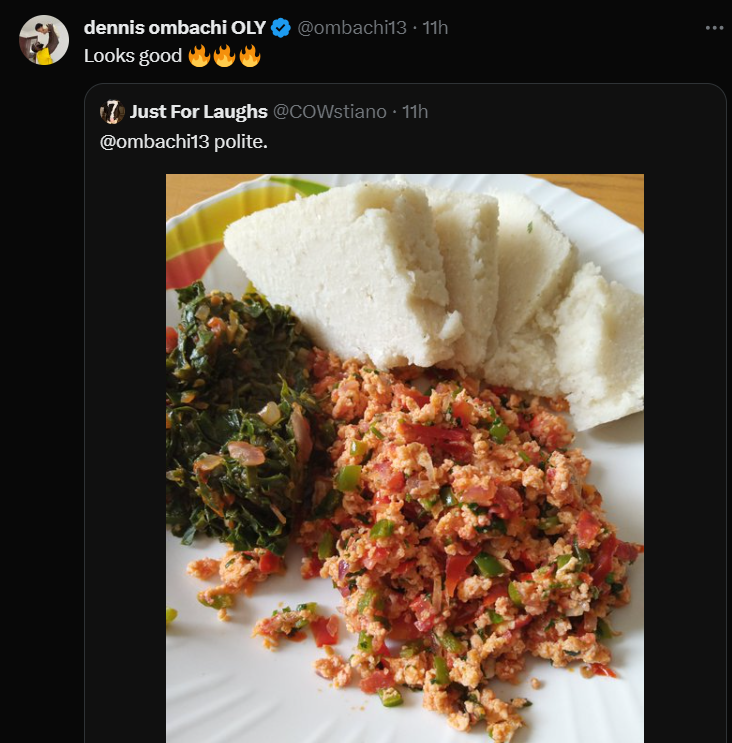
Task: Click the main tweet's 11h timestamp
Action: click(435, 28)
